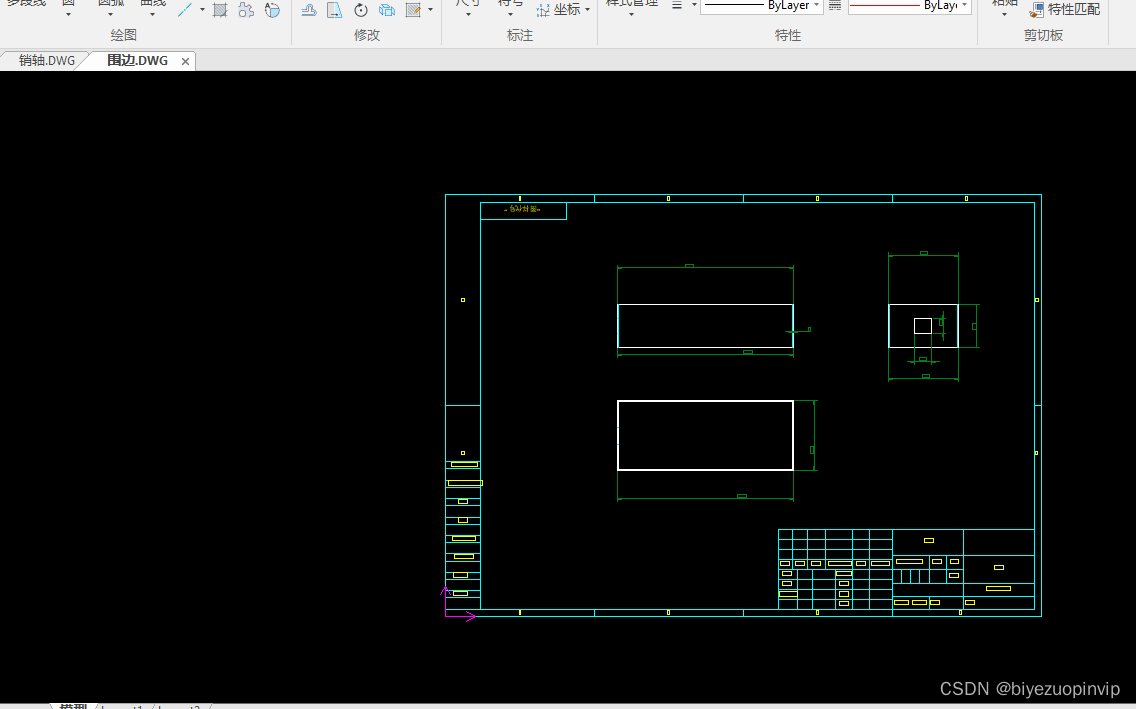Expand the 曲线 curve dropdown arrow
The width and height of the screenshot is (1136, 709).
pos(152,14)
